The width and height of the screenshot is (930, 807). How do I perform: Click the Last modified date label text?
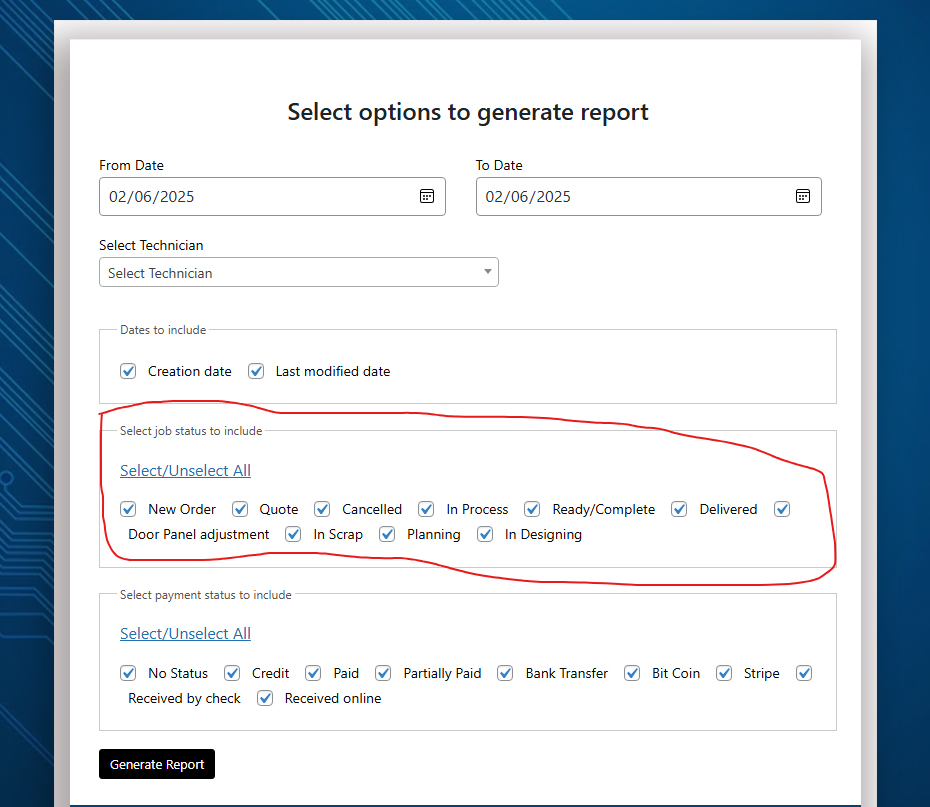click(333, 371)
